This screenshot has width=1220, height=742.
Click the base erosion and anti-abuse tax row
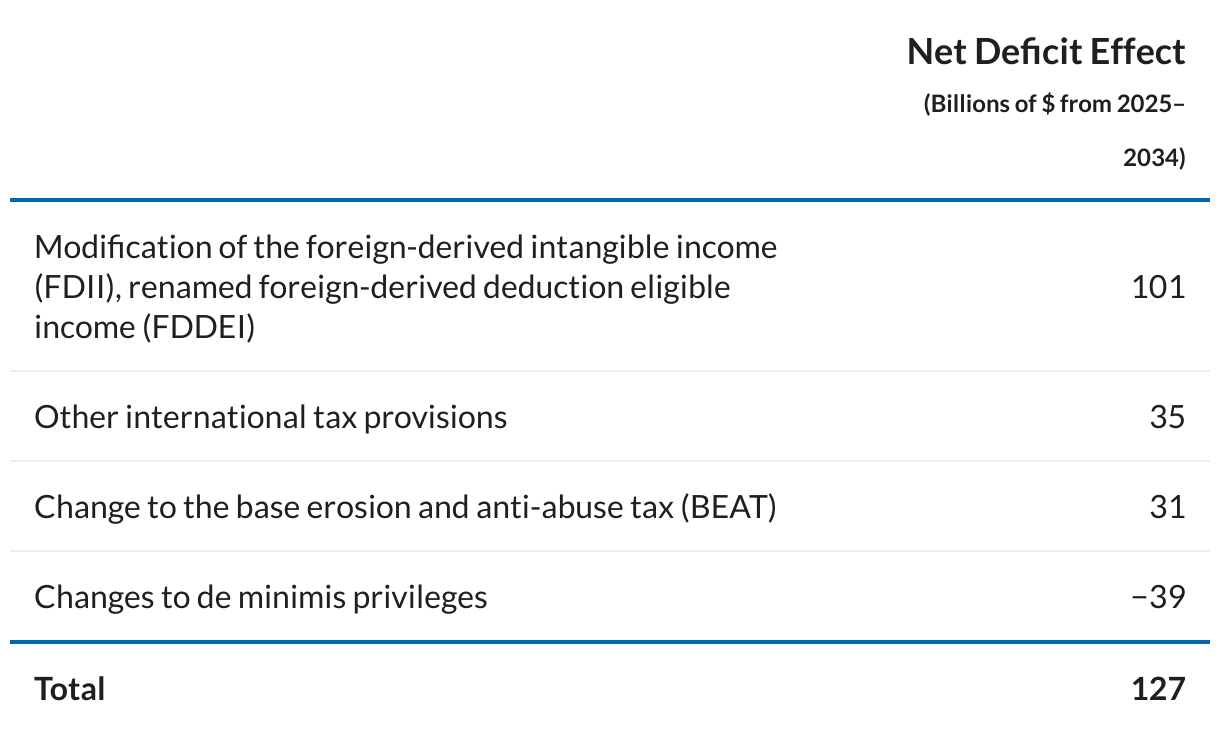610,507
